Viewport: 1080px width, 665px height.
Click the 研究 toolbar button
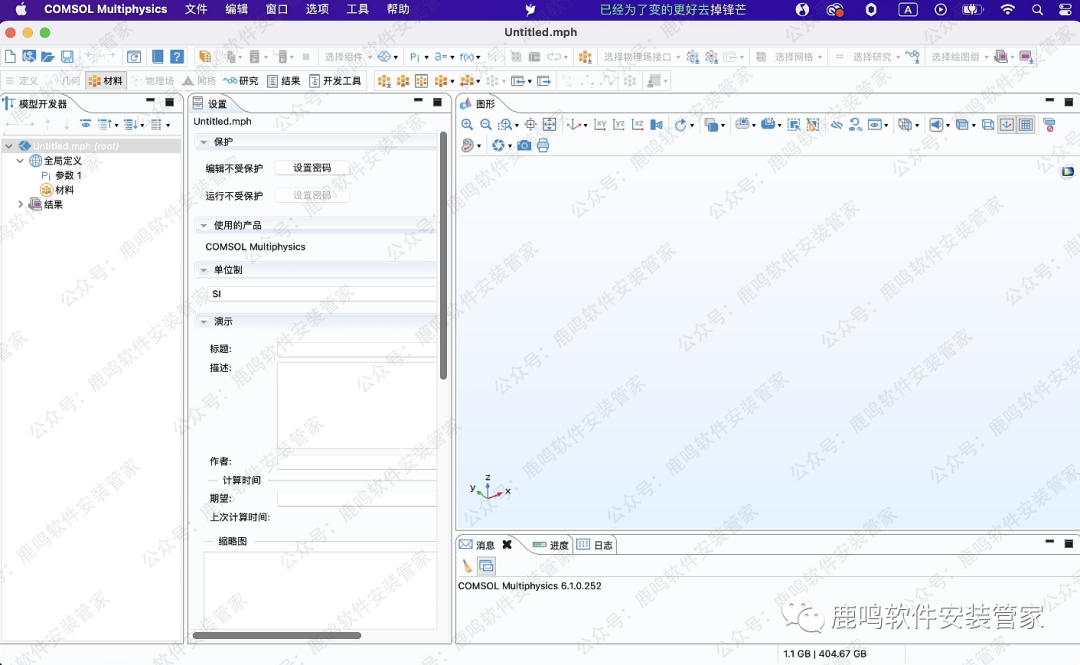(241, 81)
